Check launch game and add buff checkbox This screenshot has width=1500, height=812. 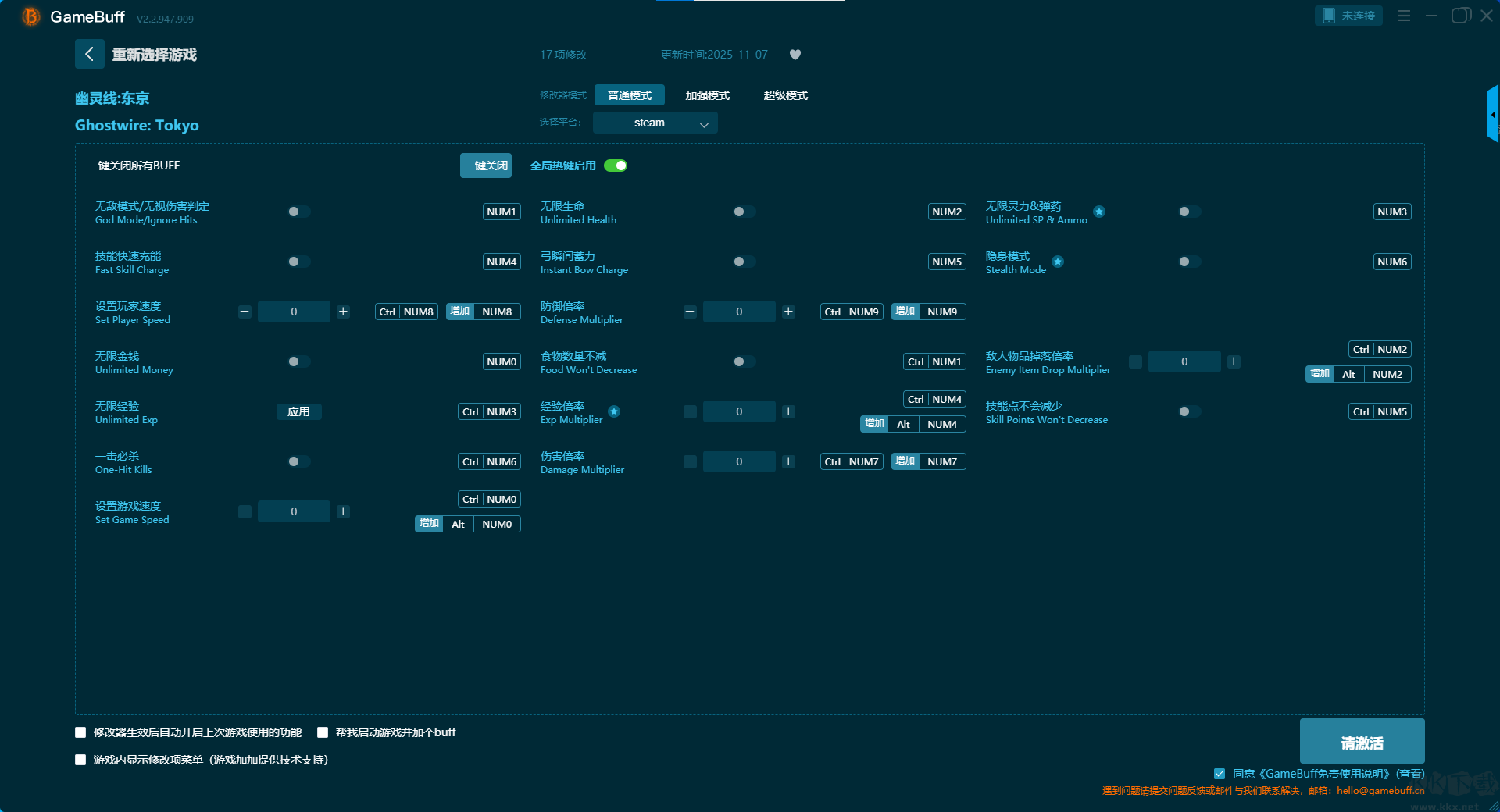point(323,732)
